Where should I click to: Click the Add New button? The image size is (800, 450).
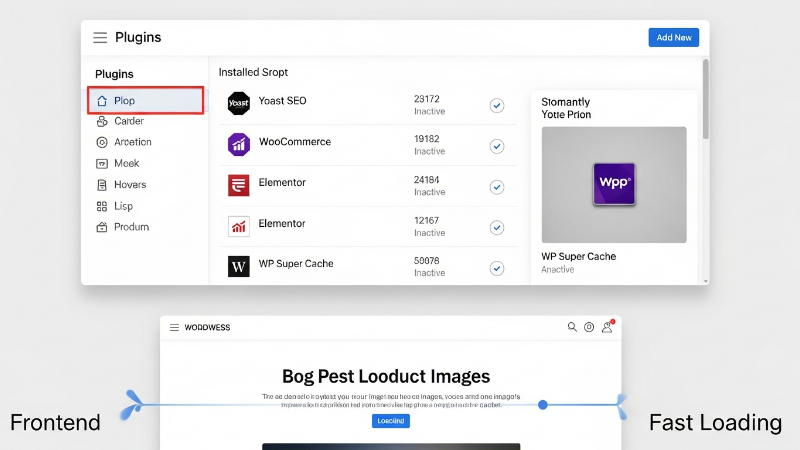click(x=673, y=37)
